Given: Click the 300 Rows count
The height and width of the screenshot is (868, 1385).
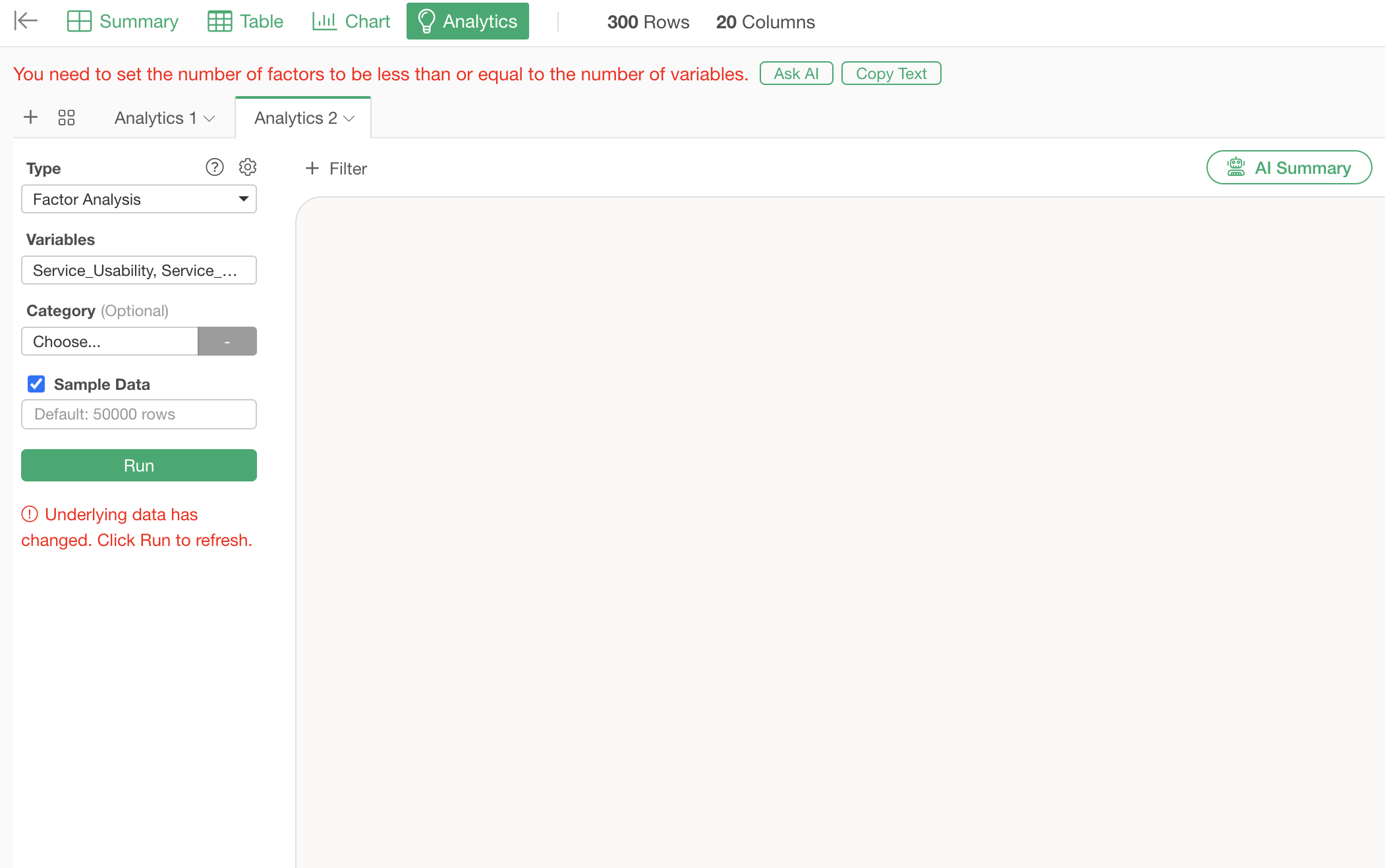Looking at the screenshot, I should [648, 22].
